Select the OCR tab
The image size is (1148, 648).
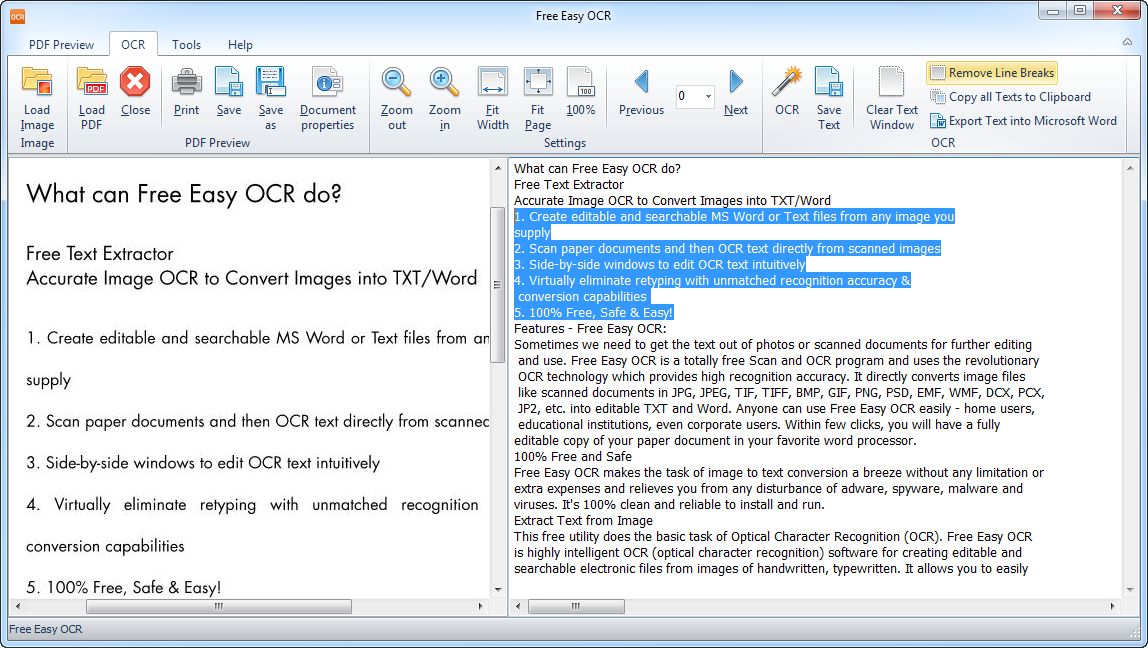133,45
